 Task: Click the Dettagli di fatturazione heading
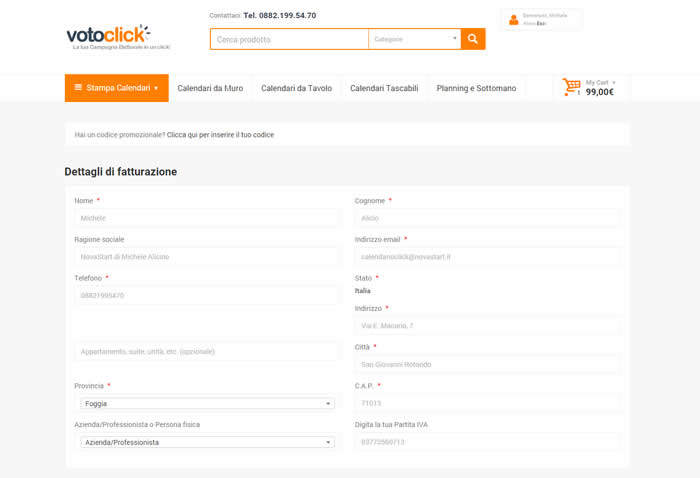click(x=121, y=172)
